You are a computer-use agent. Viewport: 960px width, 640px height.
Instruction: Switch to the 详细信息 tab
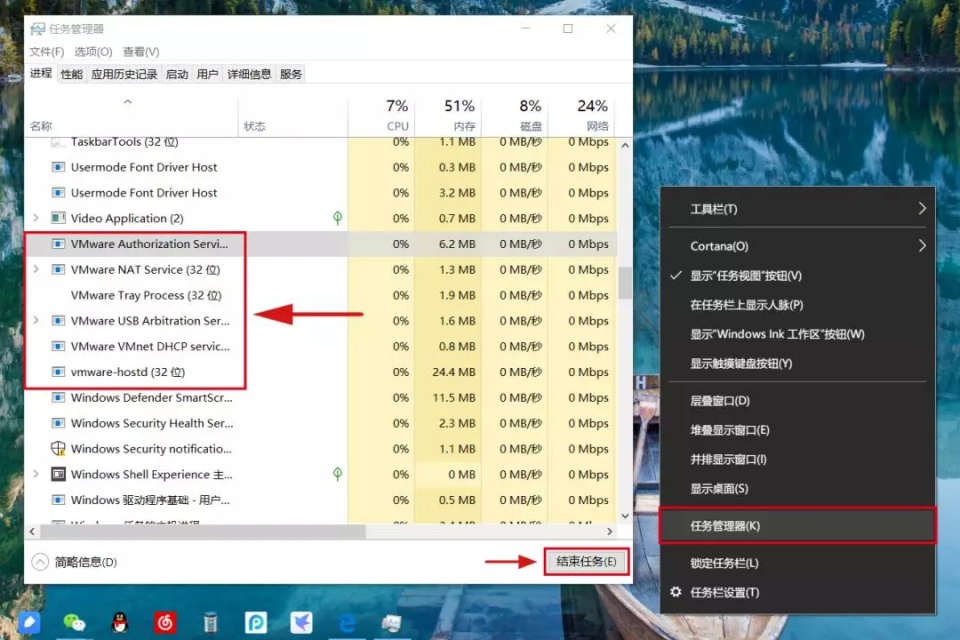249,74
